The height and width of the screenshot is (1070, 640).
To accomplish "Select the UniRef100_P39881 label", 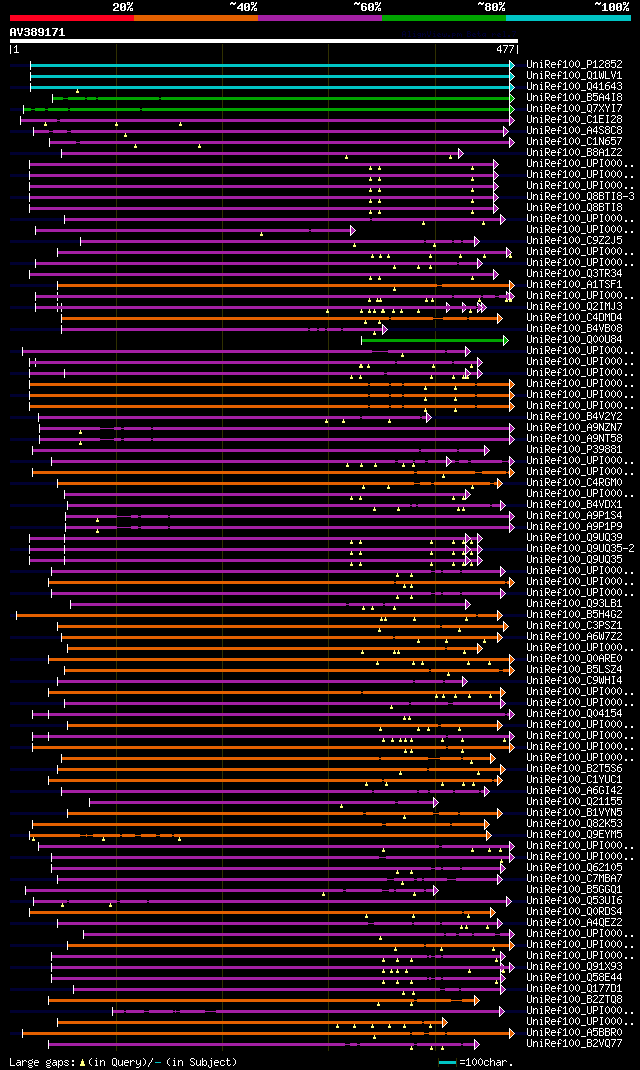I will pyautogui.click(x=574, y=450).
